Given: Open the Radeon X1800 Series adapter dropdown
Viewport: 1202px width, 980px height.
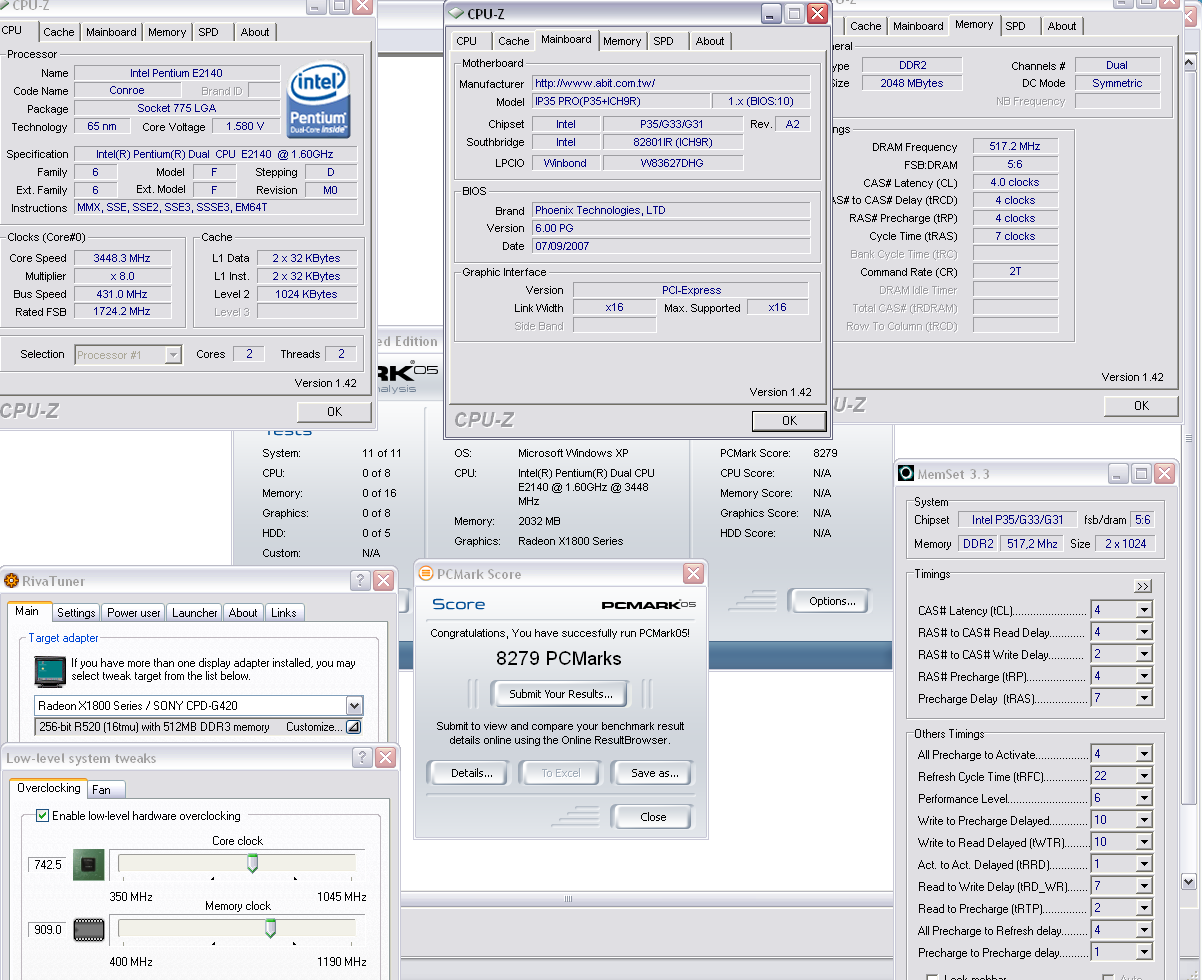Looking at the screenshot, I should coord(354,705).
